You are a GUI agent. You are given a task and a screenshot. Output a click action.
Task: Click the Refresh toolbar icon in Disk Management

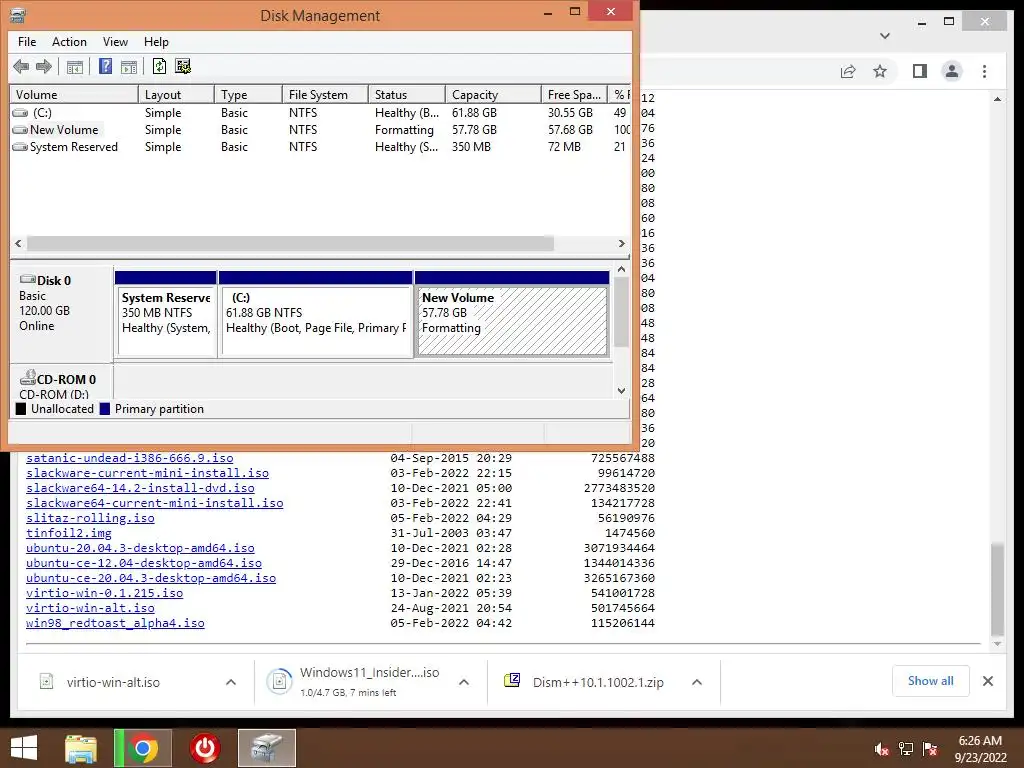click(159, 66)
